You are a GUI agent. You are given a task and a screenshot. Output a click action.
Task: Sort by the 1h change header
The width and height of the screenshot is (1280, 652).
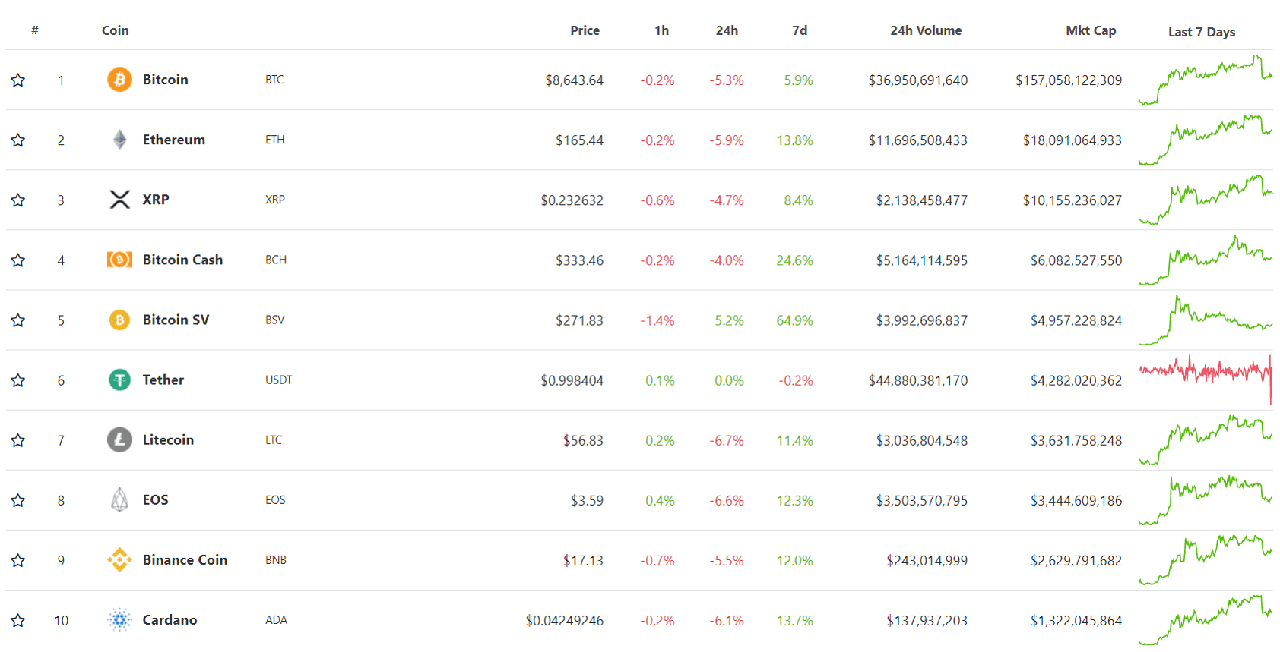(x=662, y=30)
